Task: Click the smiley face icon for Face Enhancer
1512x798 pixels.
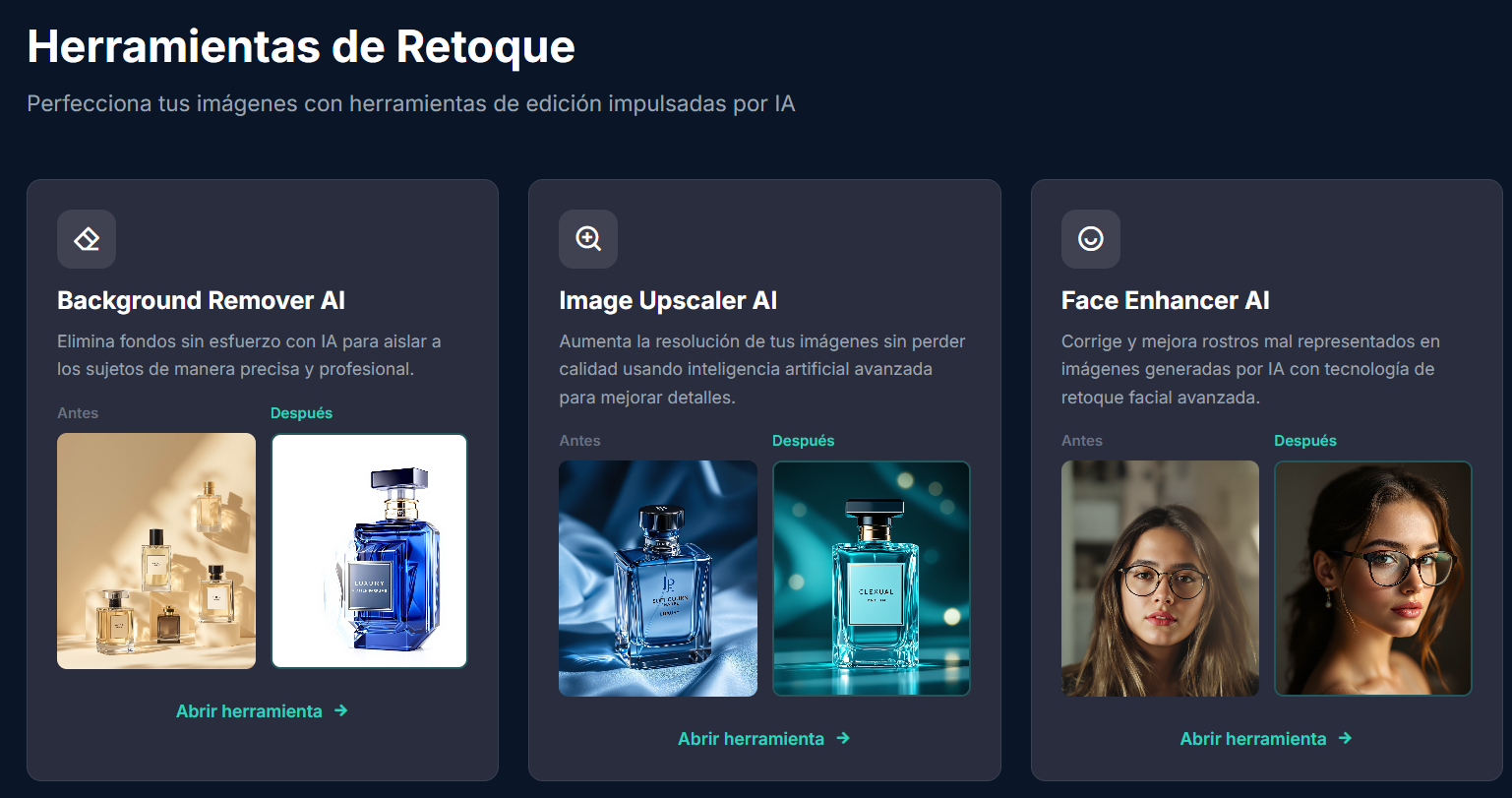Action: [x=1090, y=239]
